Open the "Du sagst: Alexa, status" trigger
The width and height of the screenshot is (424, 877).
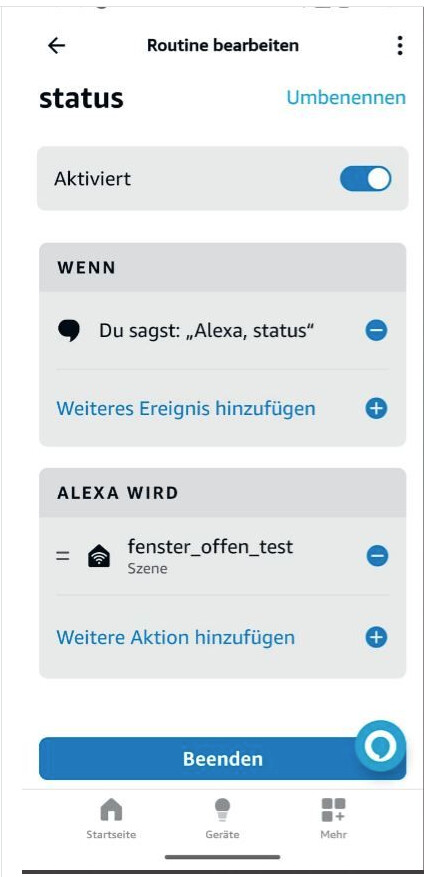coord(206,331)
